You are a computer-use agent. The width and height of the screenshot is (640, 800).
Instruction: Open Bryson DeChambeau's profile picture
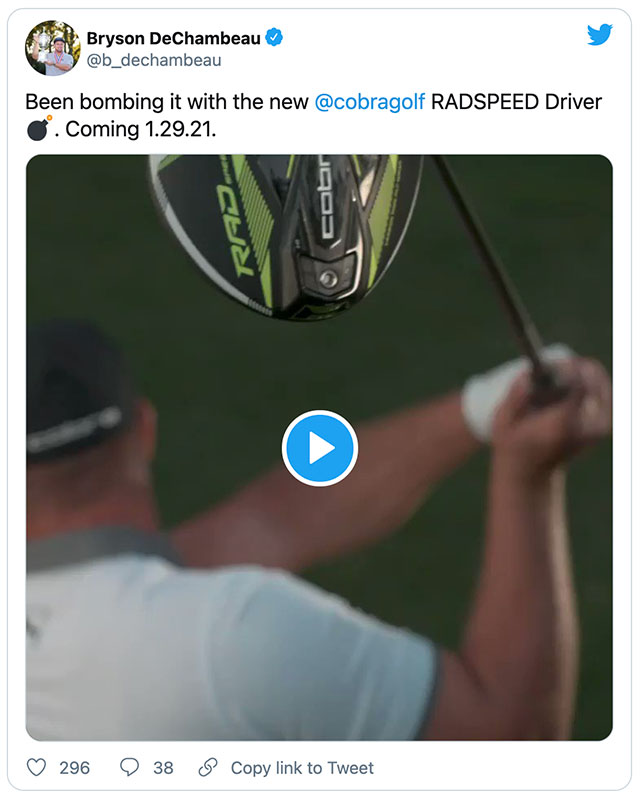point(52,48)
